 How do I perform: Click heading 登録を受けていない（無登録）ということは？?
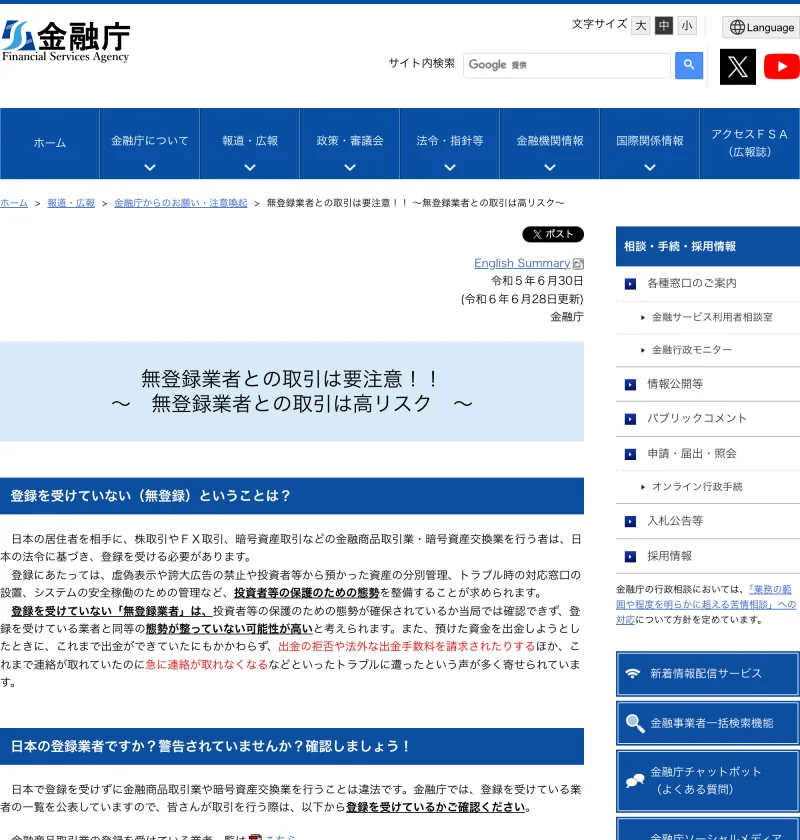click(x=292, y=496)
